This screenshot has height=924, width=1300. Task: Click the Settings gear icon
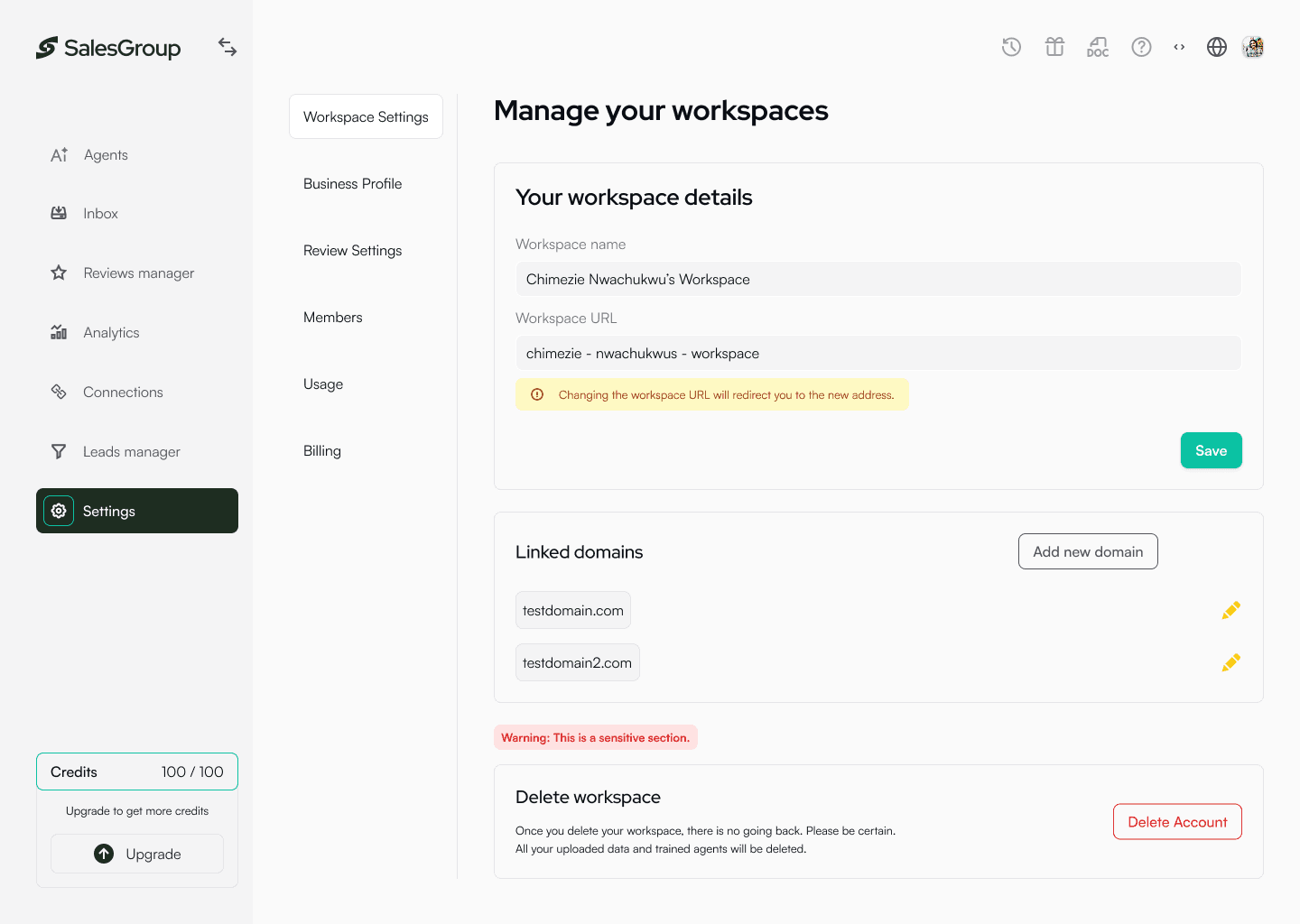pyautogui.click(x=59, y=511)
